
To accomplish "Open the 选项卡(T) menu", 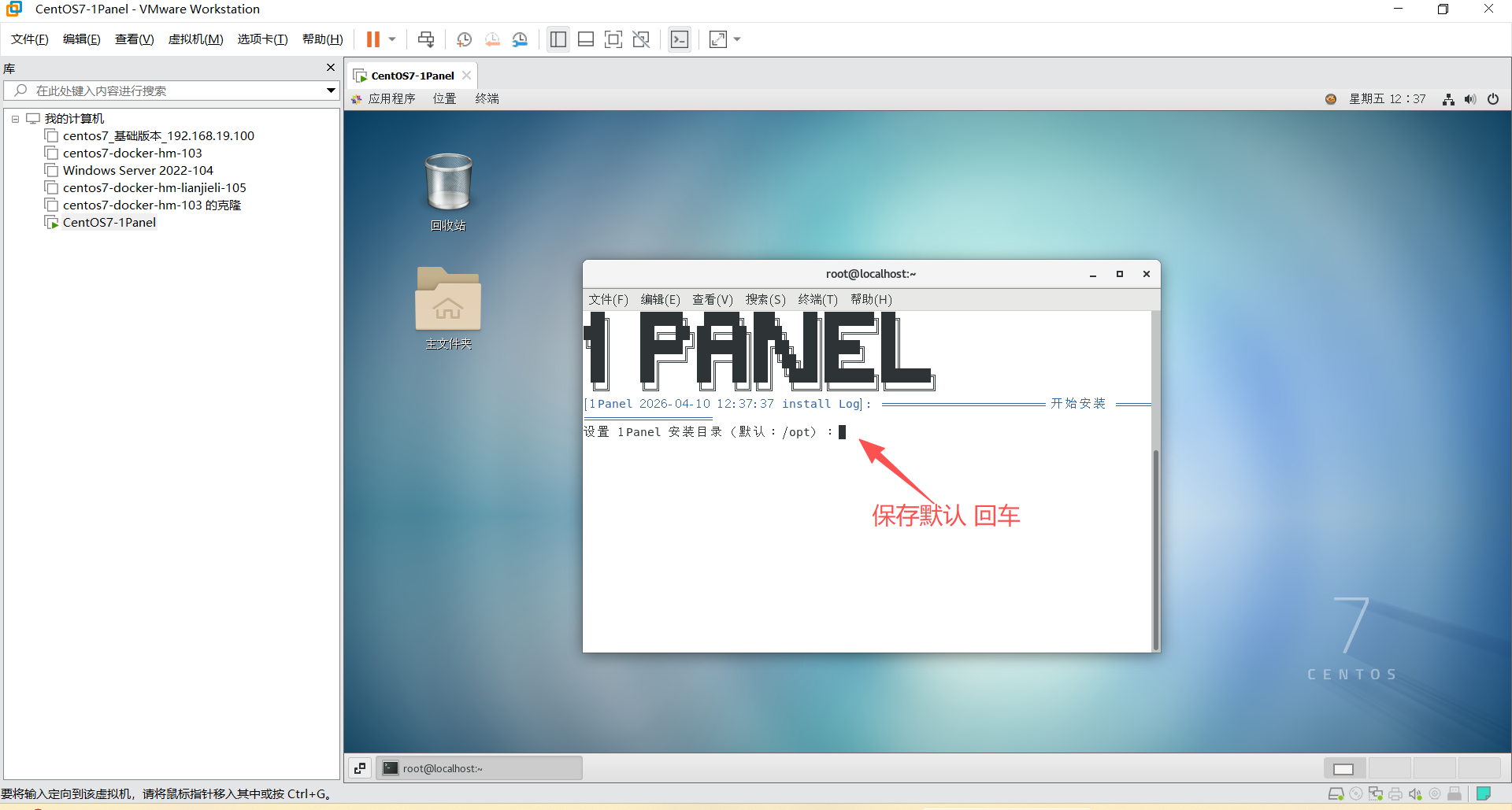I will point(263,39).
